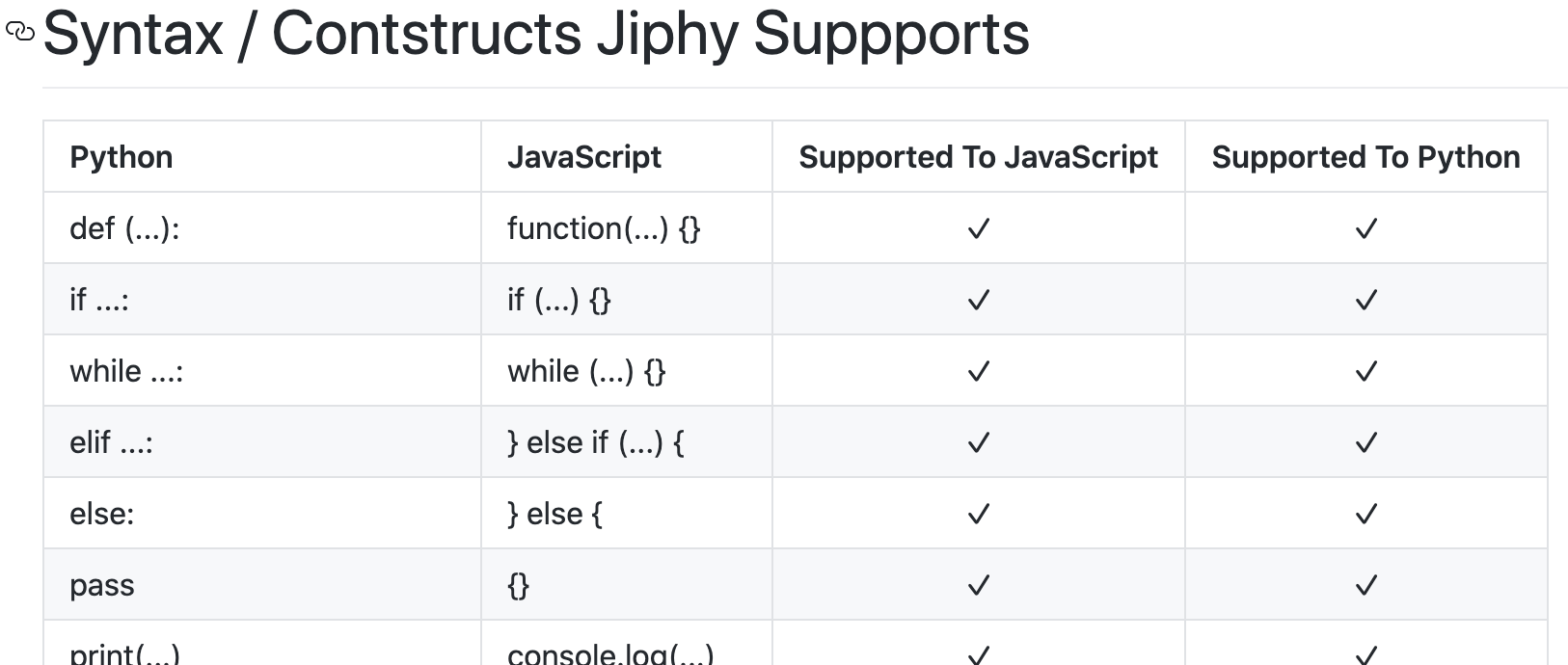Screen dimensions: 1568x665
Task: Click the Syntax / Contstructs Jiphy Suppports heading
Action: [x=536, y=34]
